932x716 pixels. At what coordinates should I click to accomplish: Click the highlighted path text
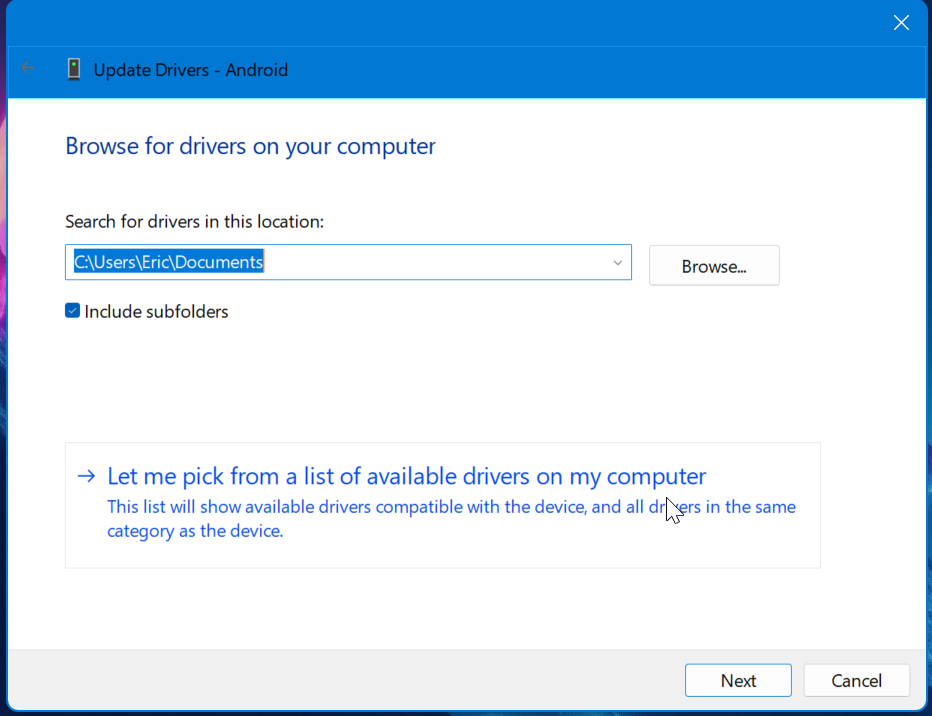coord(168,262)
